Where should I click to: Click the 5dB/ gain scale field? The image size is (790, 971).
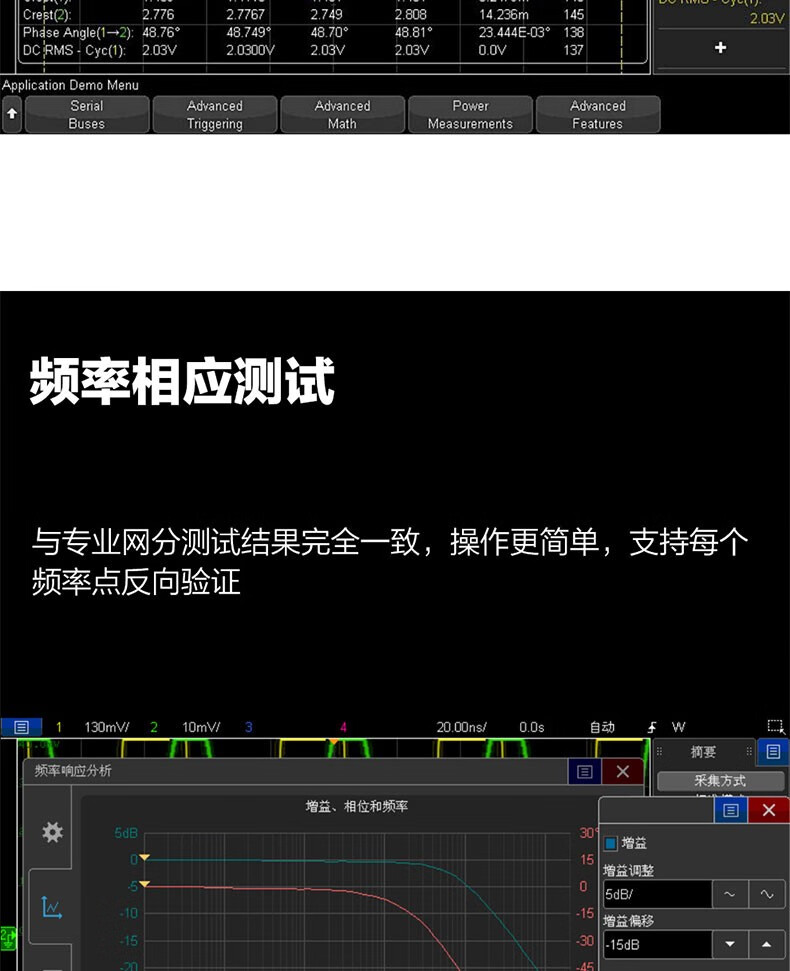656,894
